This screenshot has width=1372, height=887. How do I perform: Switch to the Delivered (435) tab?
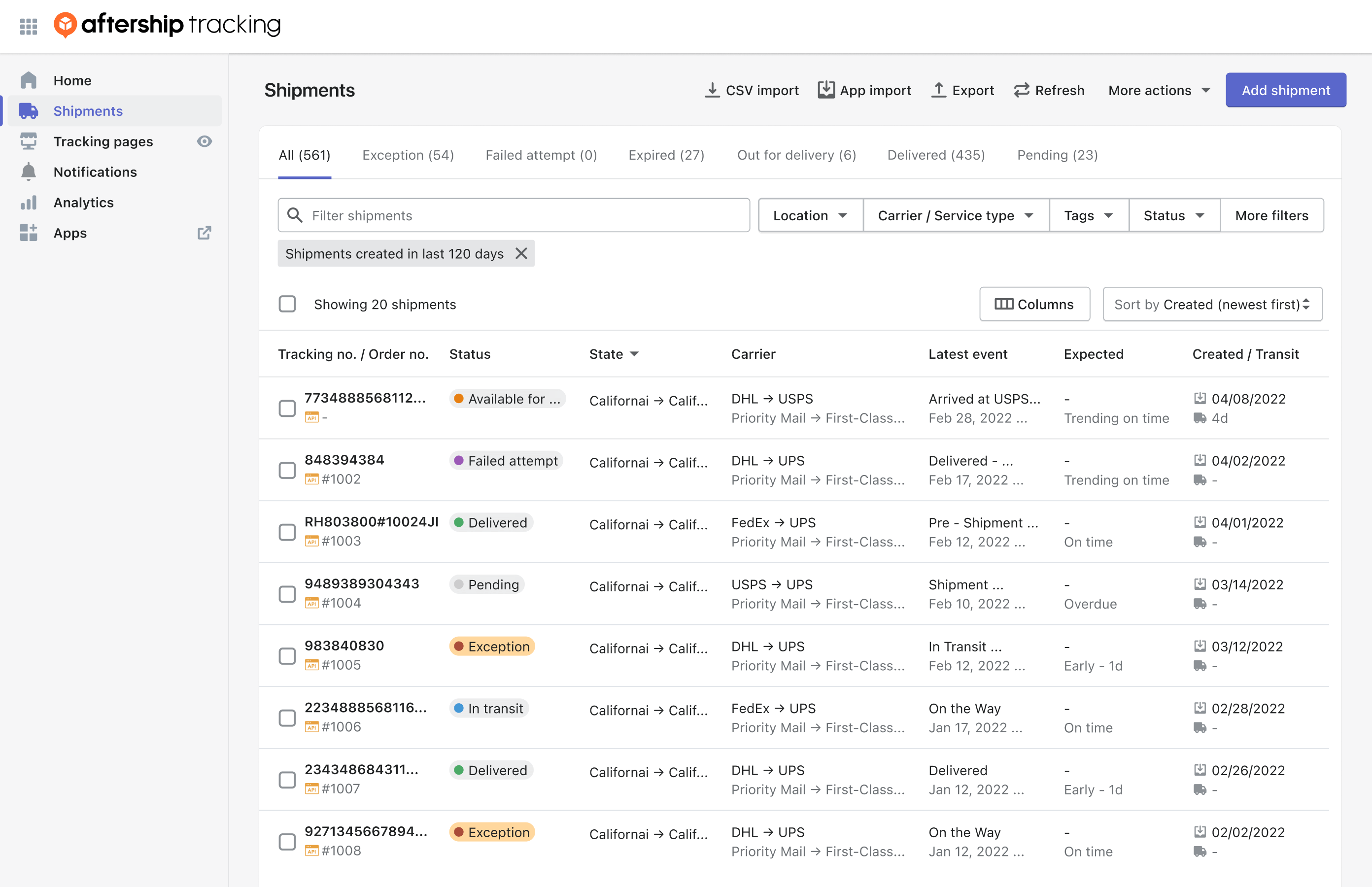point(935,155)
